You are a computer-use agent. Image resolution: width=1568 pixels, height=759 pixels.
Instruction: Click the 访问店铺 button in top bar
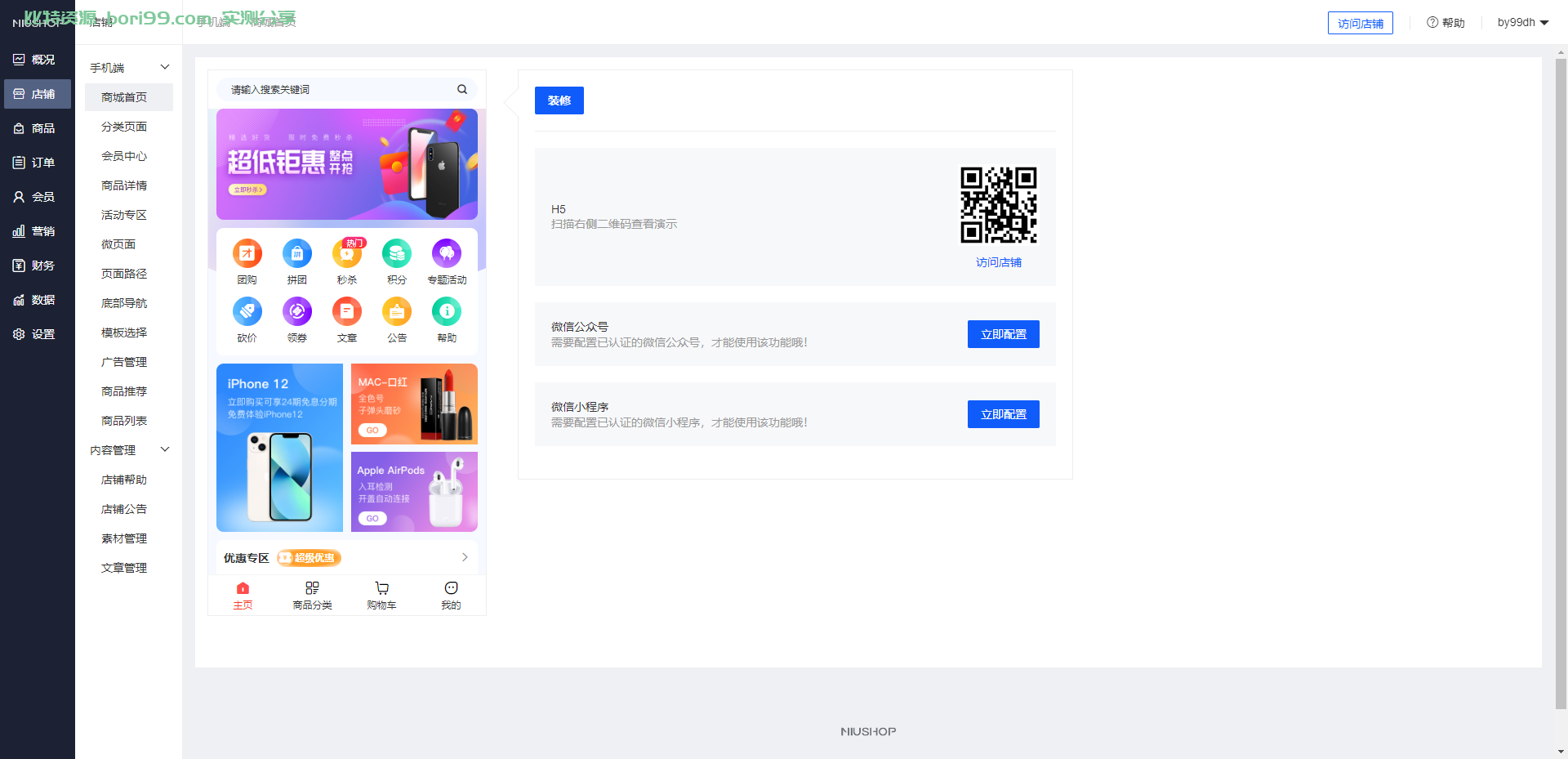click(1361, 23)
